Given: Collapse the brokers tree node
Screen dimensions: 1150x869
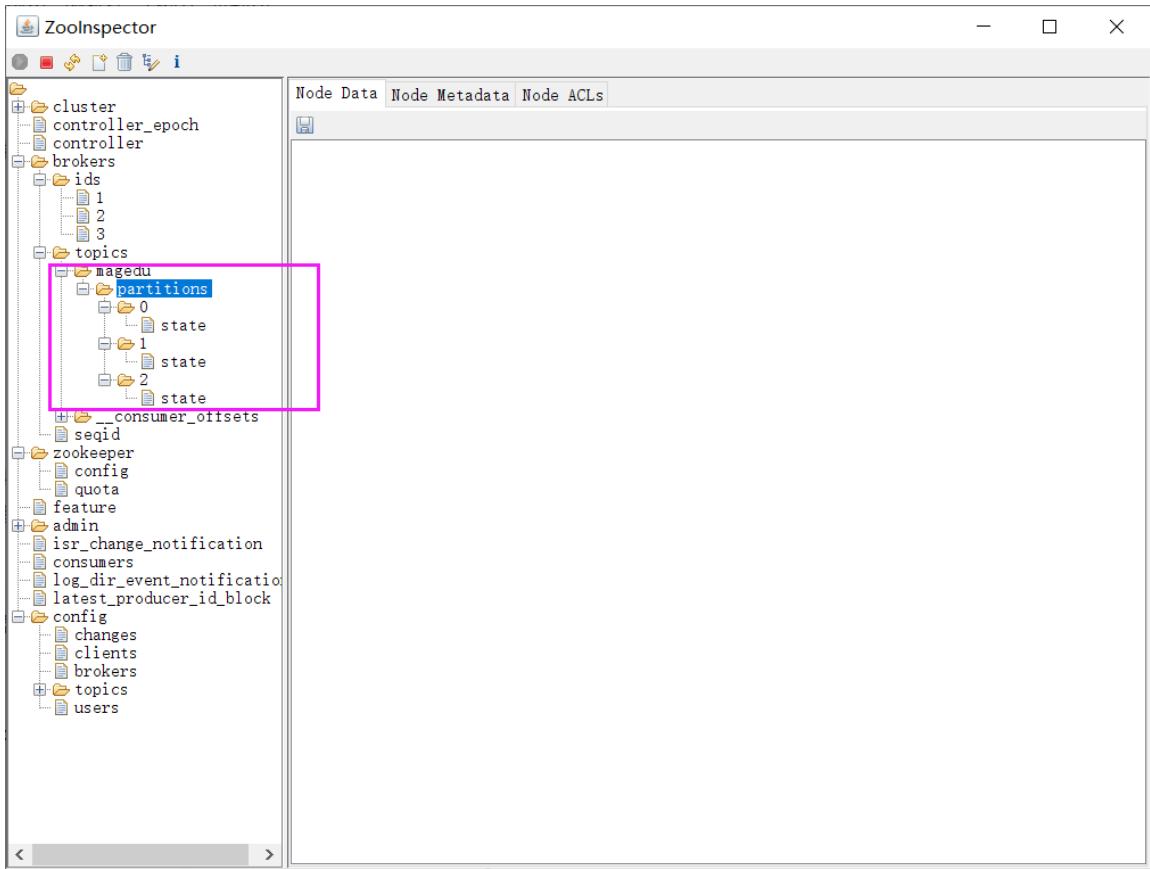Looking at the screenshot, I should pyautogui.click(x=18, y=161).
